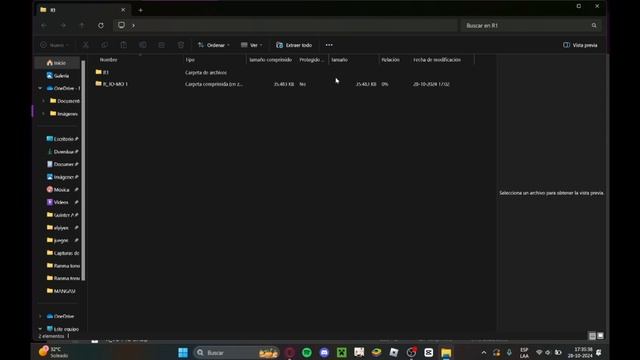Viewport: 640px width, 360px height.
Task: Expand the Imágenes tree node under OneDrive
Action: click(x=44, y=113)
